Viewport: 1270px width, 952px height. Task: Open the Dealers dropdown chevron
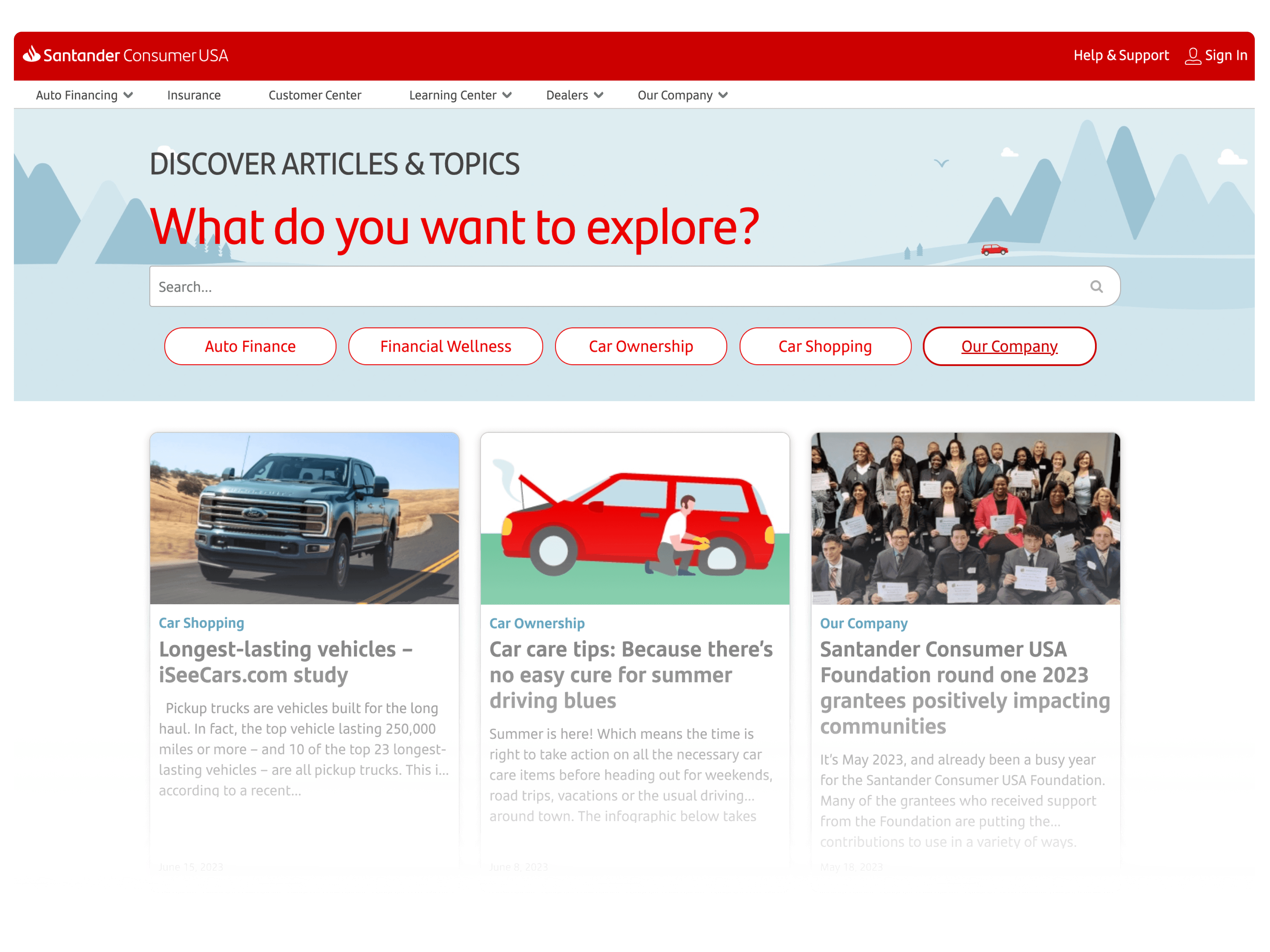599,95
